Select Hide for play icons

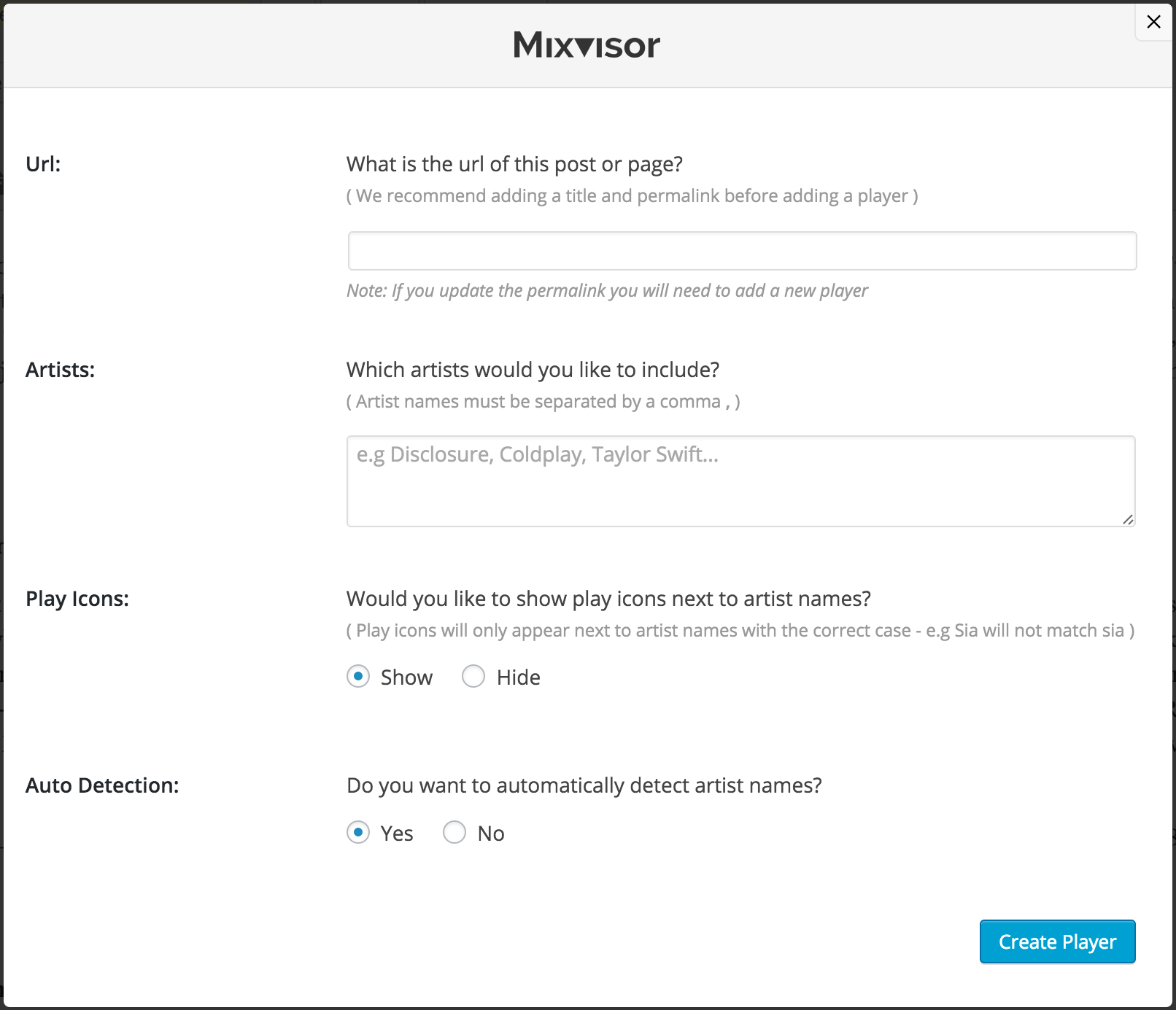473,677
